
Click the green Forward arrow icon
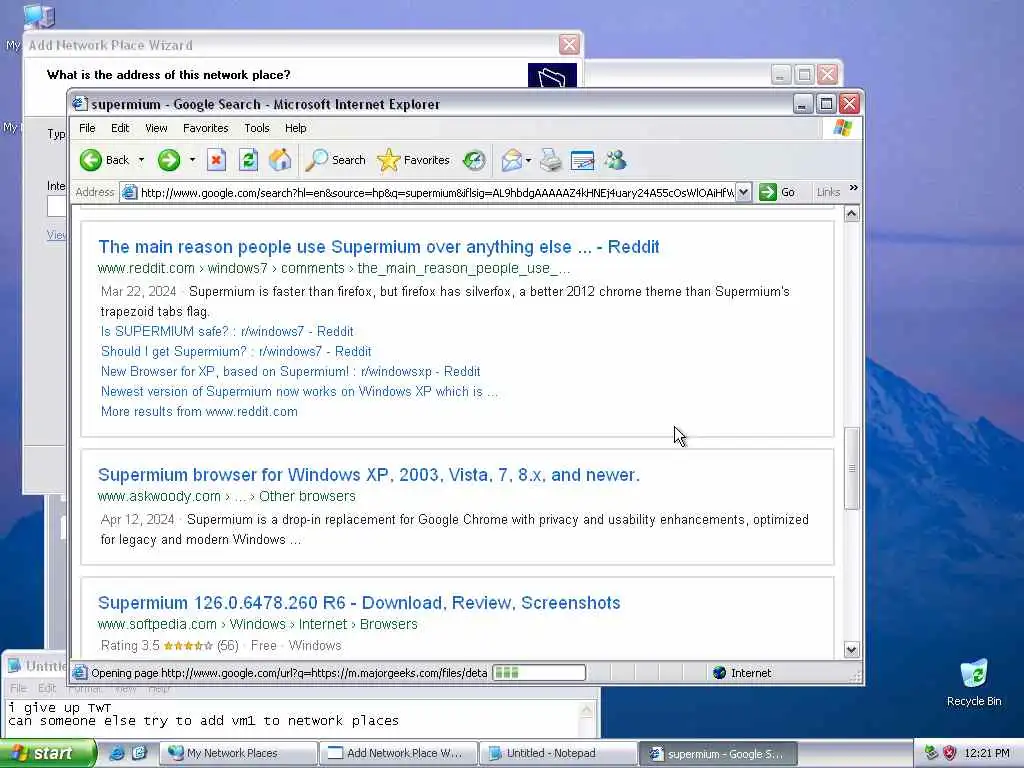pos(168,160)
